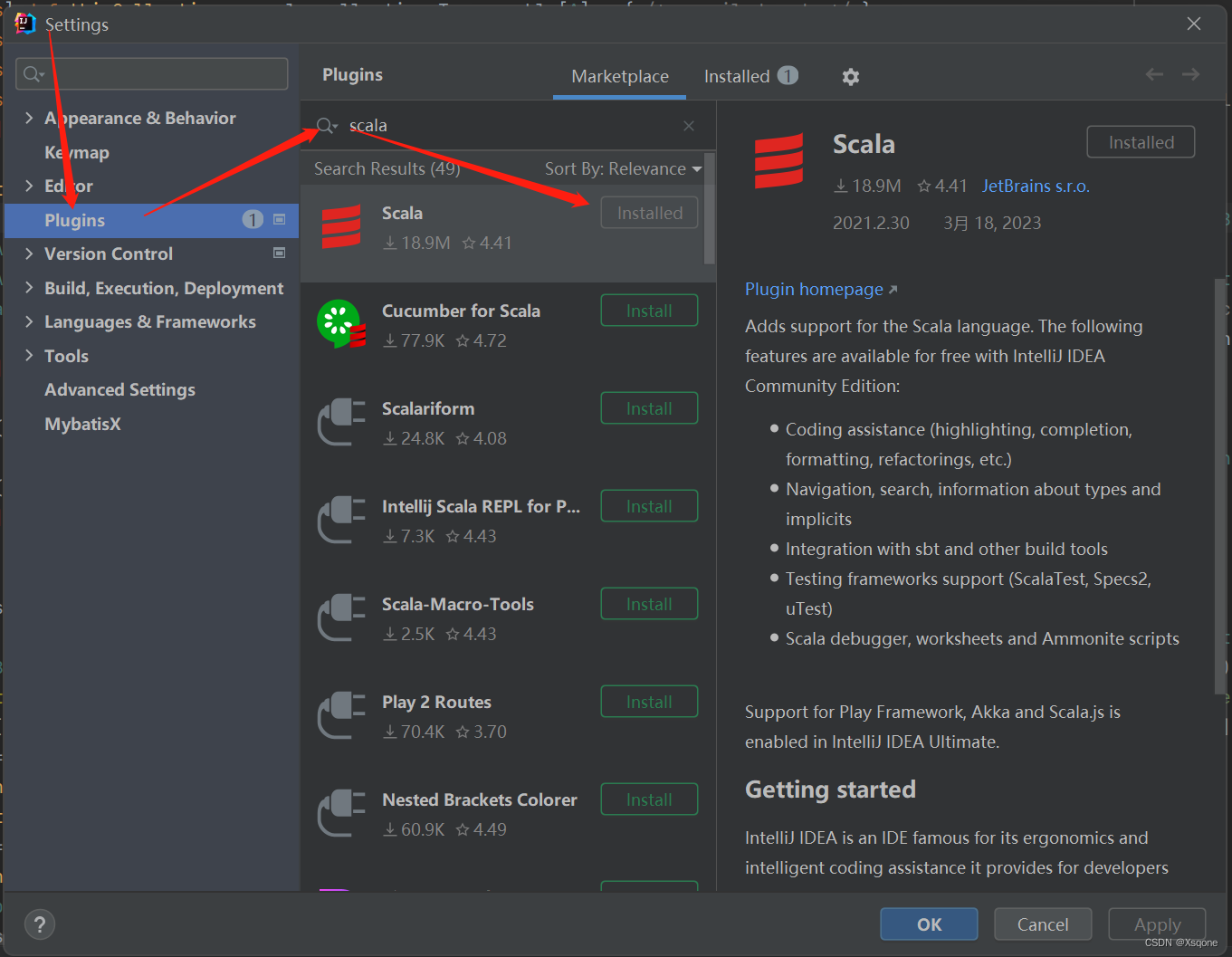Screen dimensions: 1232x957
Task: Click the Cucumber for Scala plugin icon
Action: click(341, 324)
